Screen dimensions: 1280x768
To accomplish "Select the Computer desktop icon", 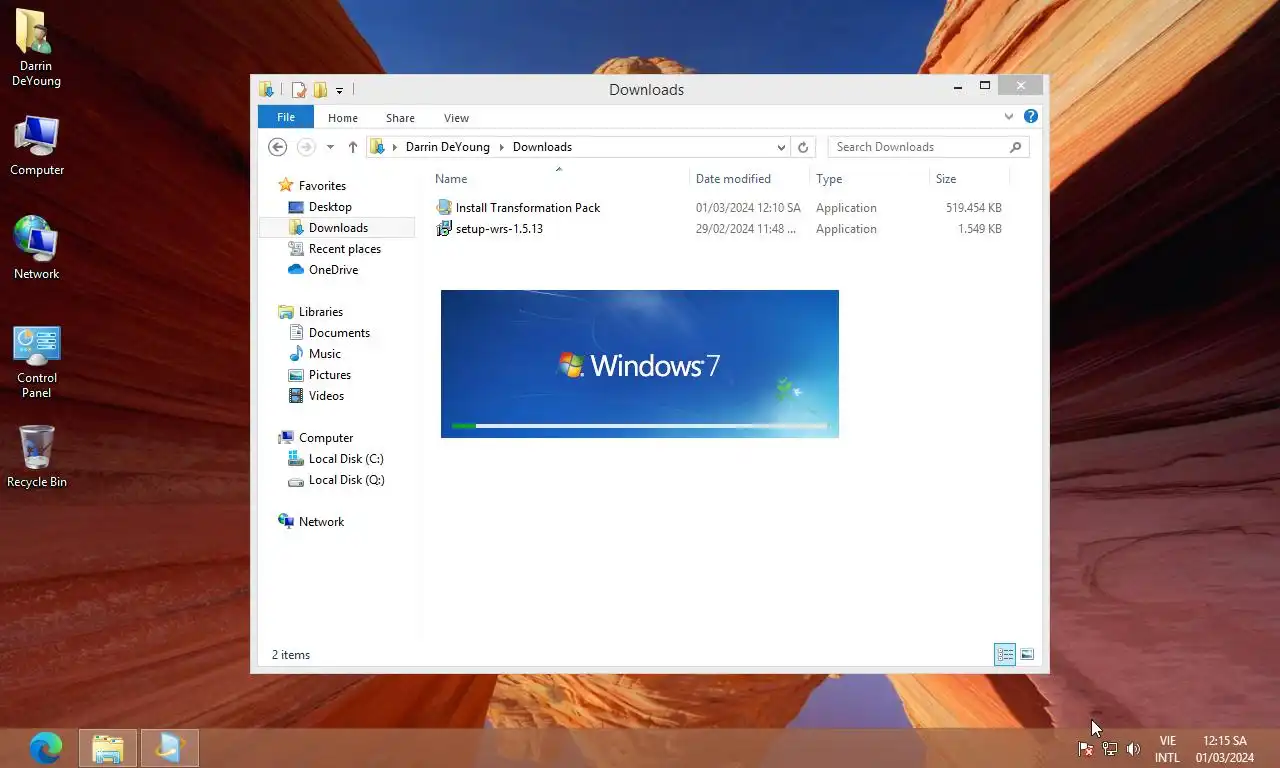I will click(x=37, y=146).
